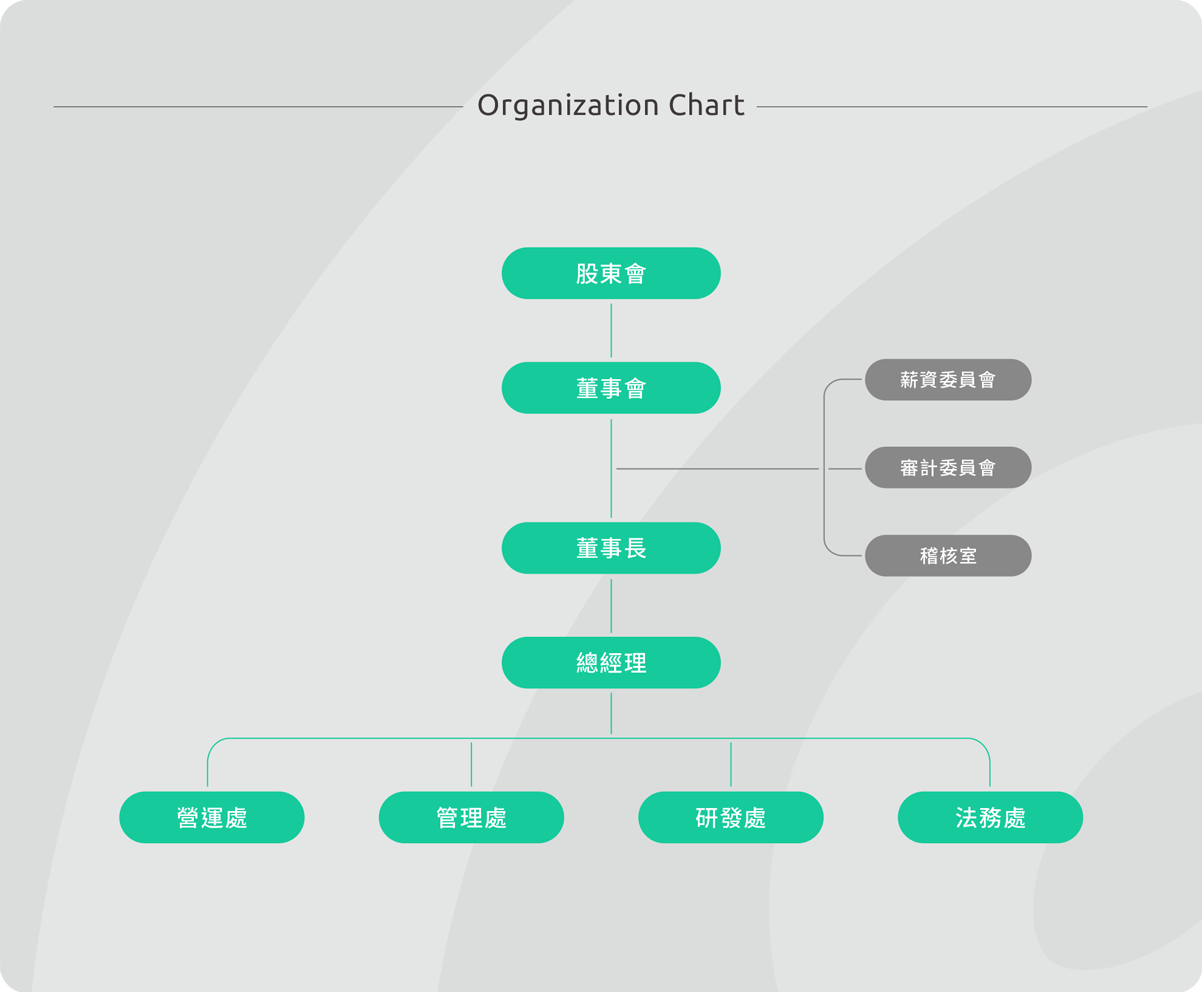Screen dimensions: 1202x992
Task: Click the 法務處 department box
Action: pos(990,818)
